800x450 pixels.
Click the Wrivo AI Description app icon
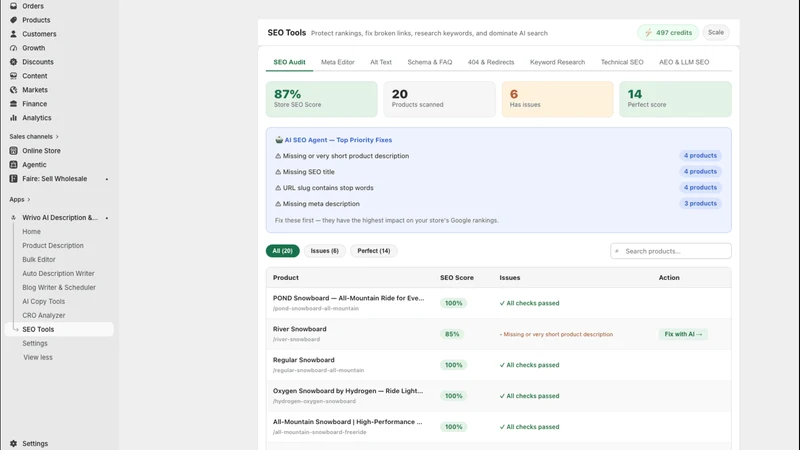coord(13,217)
